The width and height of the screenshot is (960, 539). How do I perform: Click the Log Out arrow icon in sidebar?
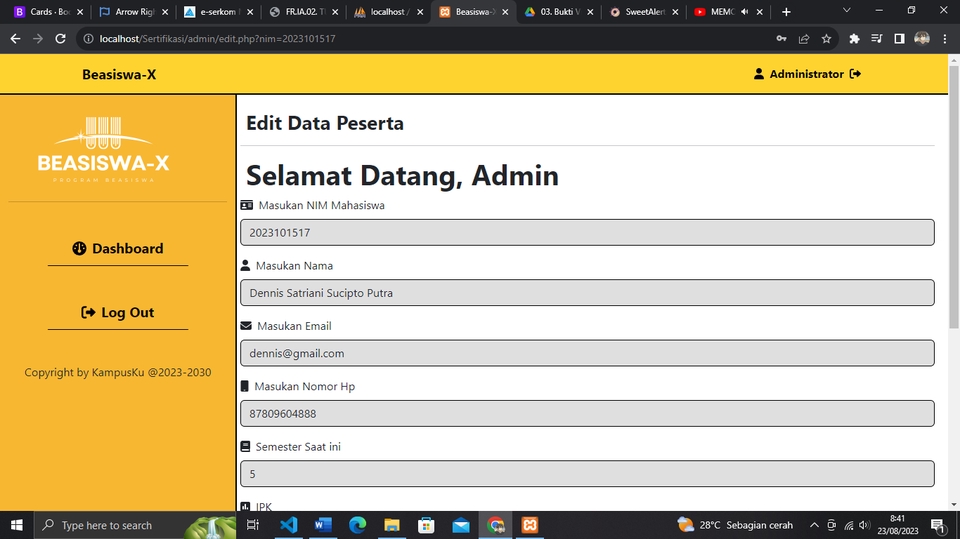(88, 312)
